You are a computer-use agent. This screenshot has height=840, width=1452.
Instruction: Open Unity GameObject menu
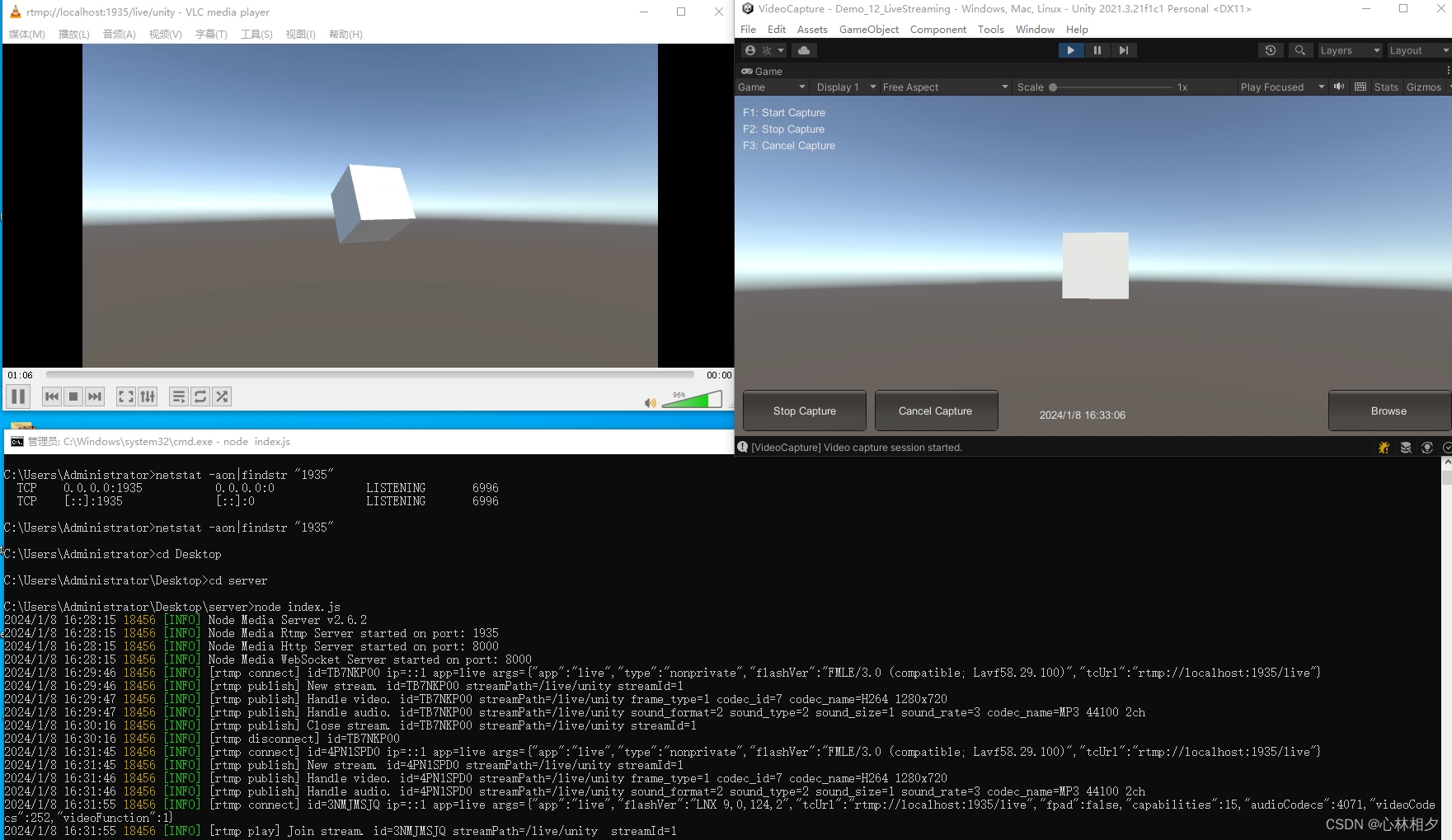[x=869, y=30]
